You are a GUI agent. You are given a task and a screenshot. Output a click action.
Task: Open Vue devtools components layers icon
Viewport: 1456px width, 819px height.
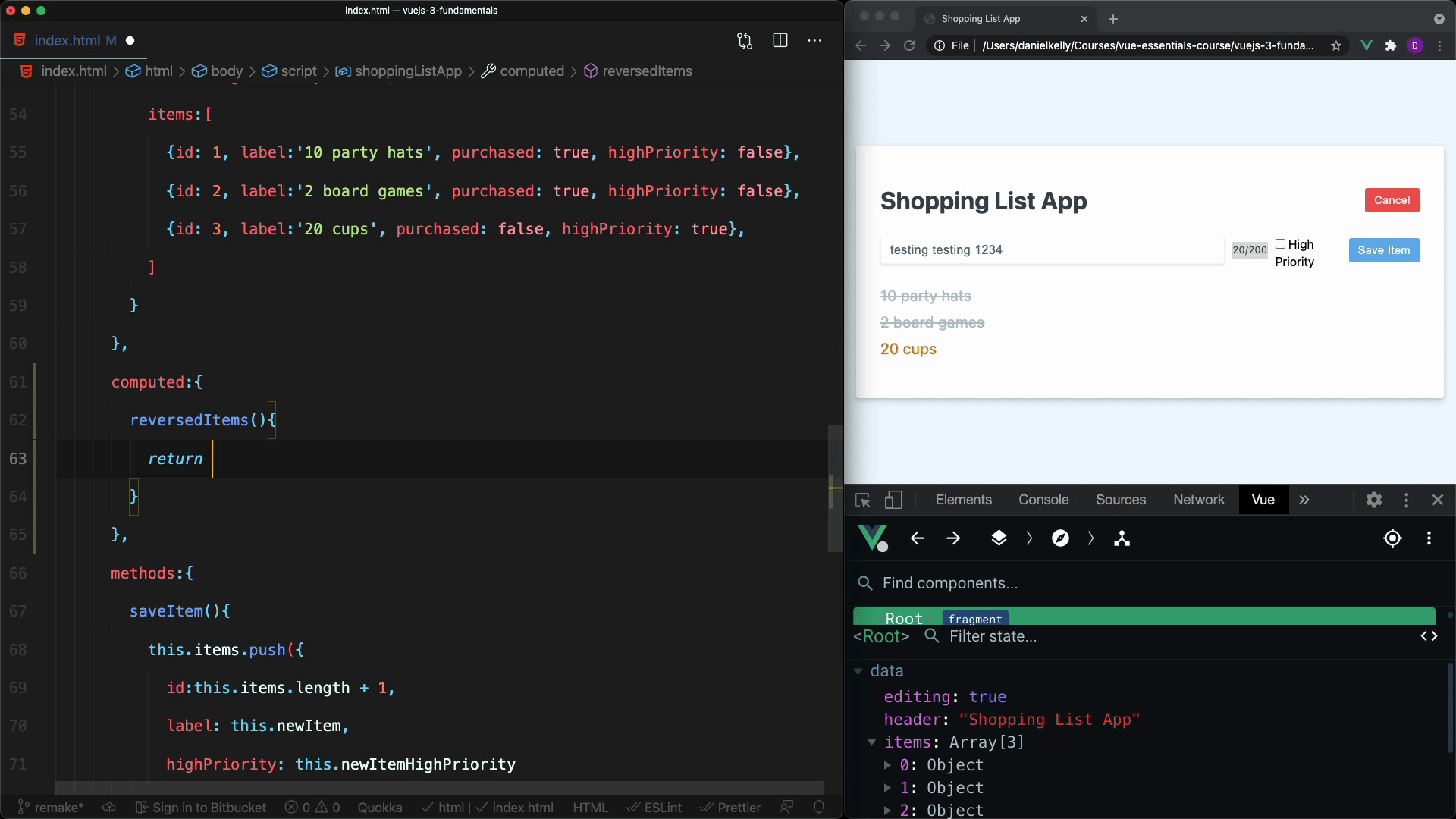click(999, 538)
